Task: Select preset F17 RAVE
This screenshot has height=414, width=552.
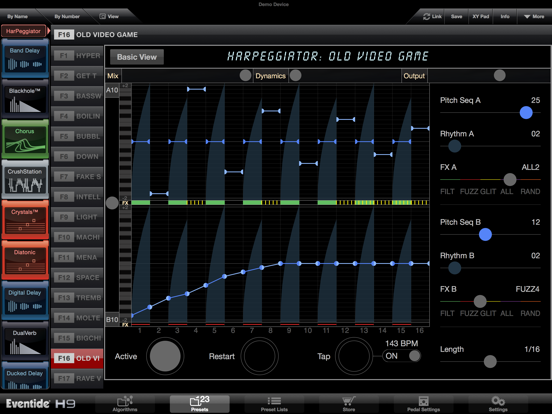Action: (77, 378)
